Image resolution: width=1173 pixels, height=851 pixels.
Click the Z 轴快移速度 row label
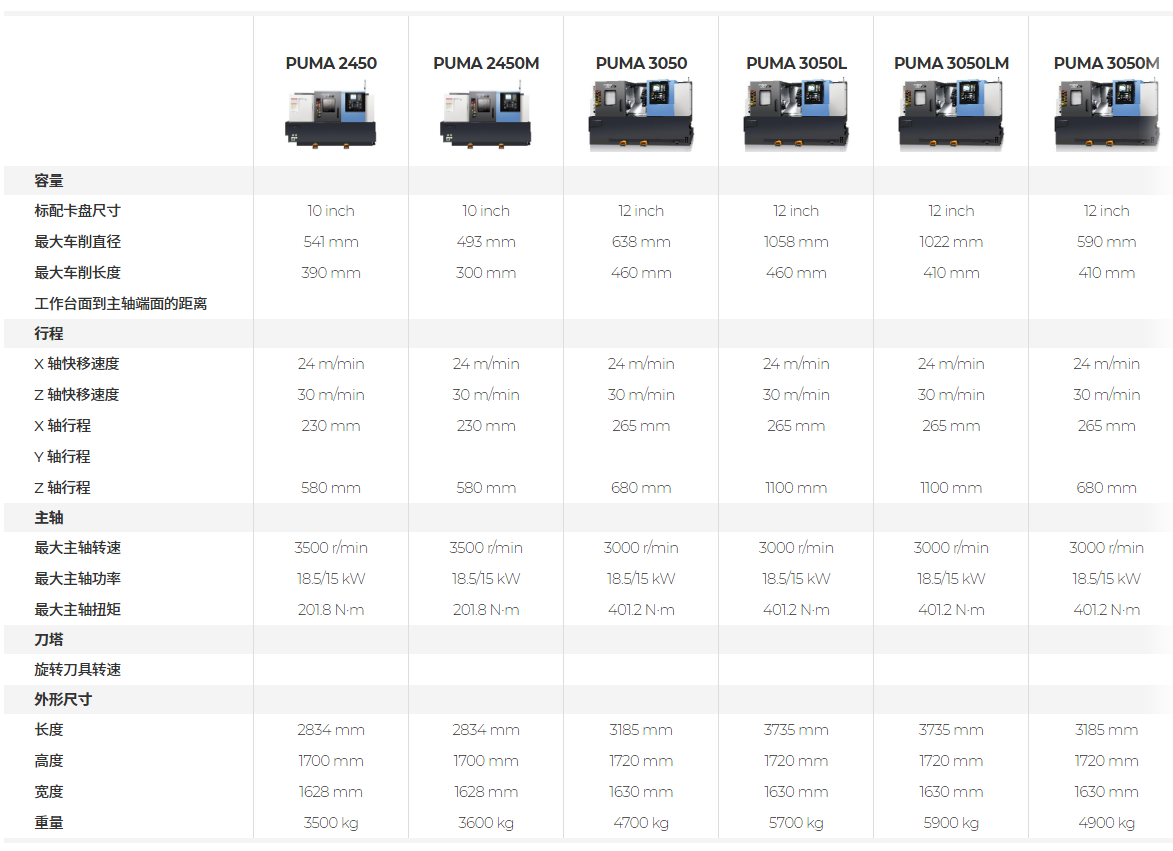click(76, 394)
